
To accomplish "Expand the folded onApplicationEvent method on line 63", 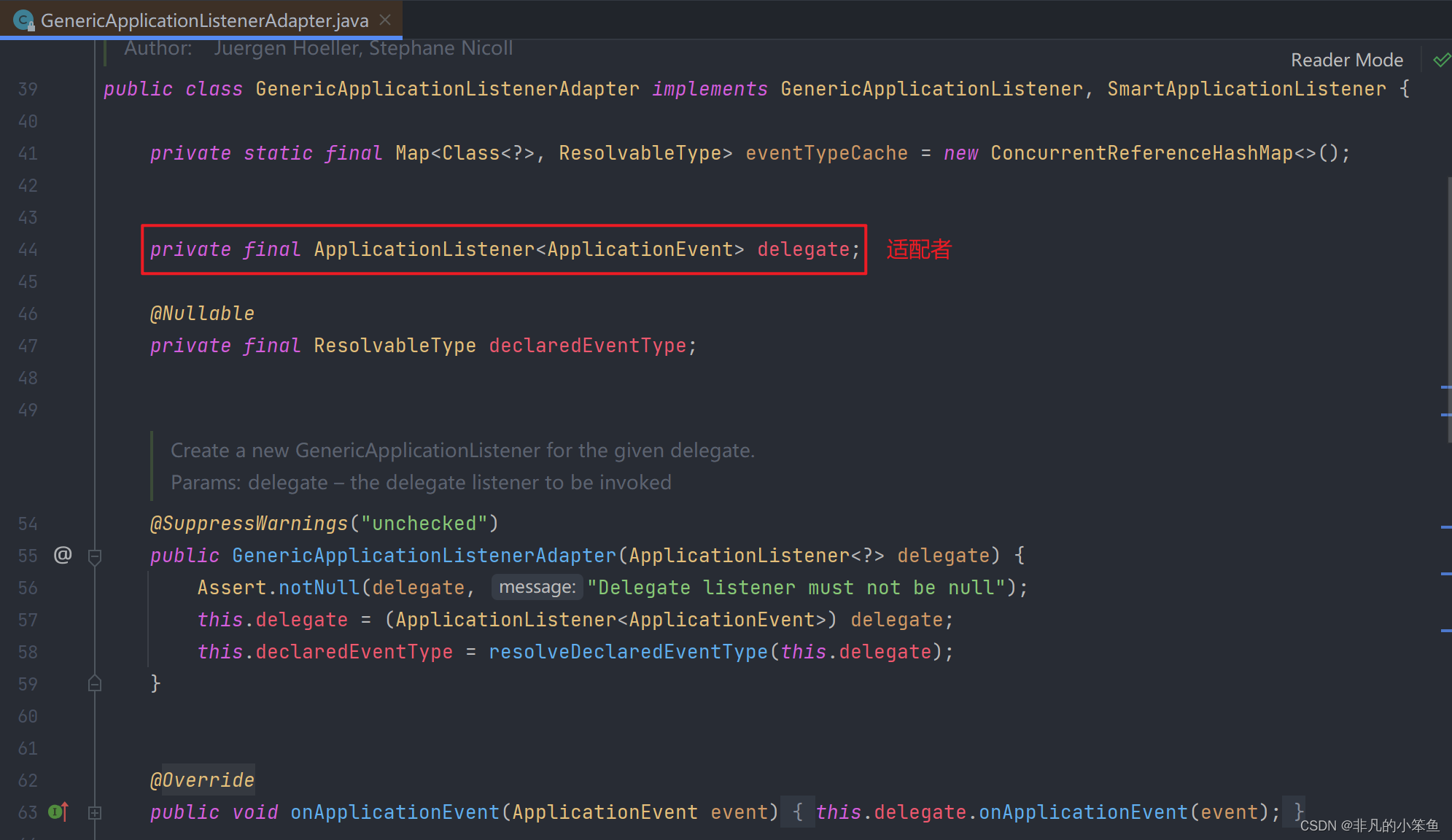I will (95, 812).
